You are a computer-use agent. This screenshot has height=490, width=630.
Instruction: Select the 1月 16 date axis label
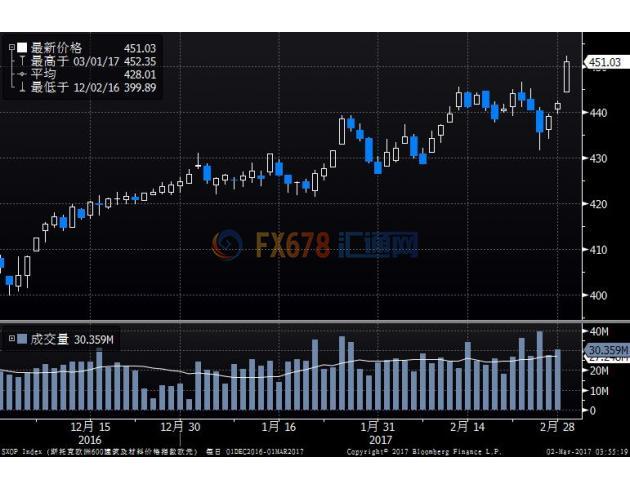click(x=278, y=426)
